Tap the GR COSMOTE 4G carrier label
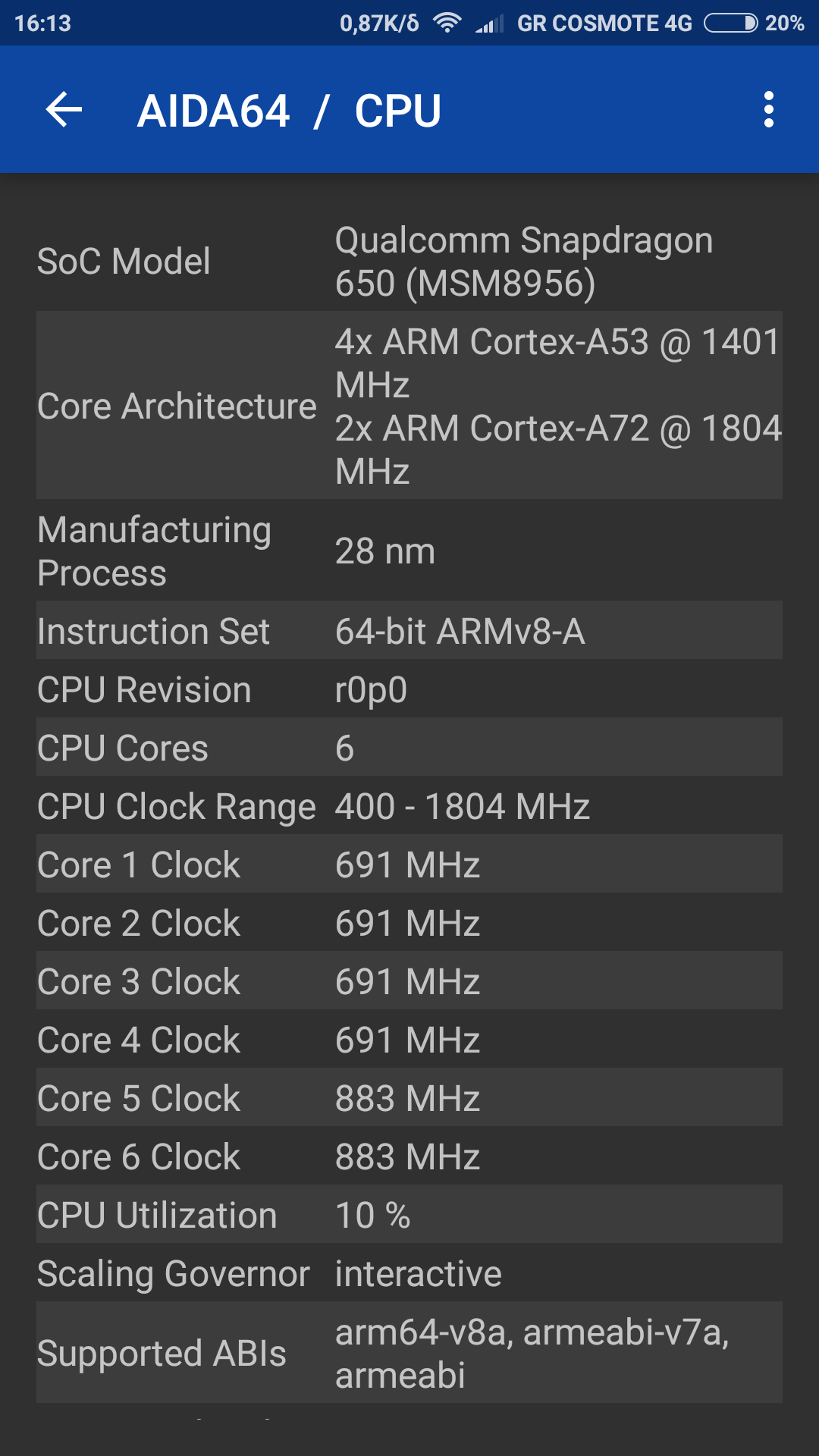Screen dimensions: 819x1456 (604, 24)
